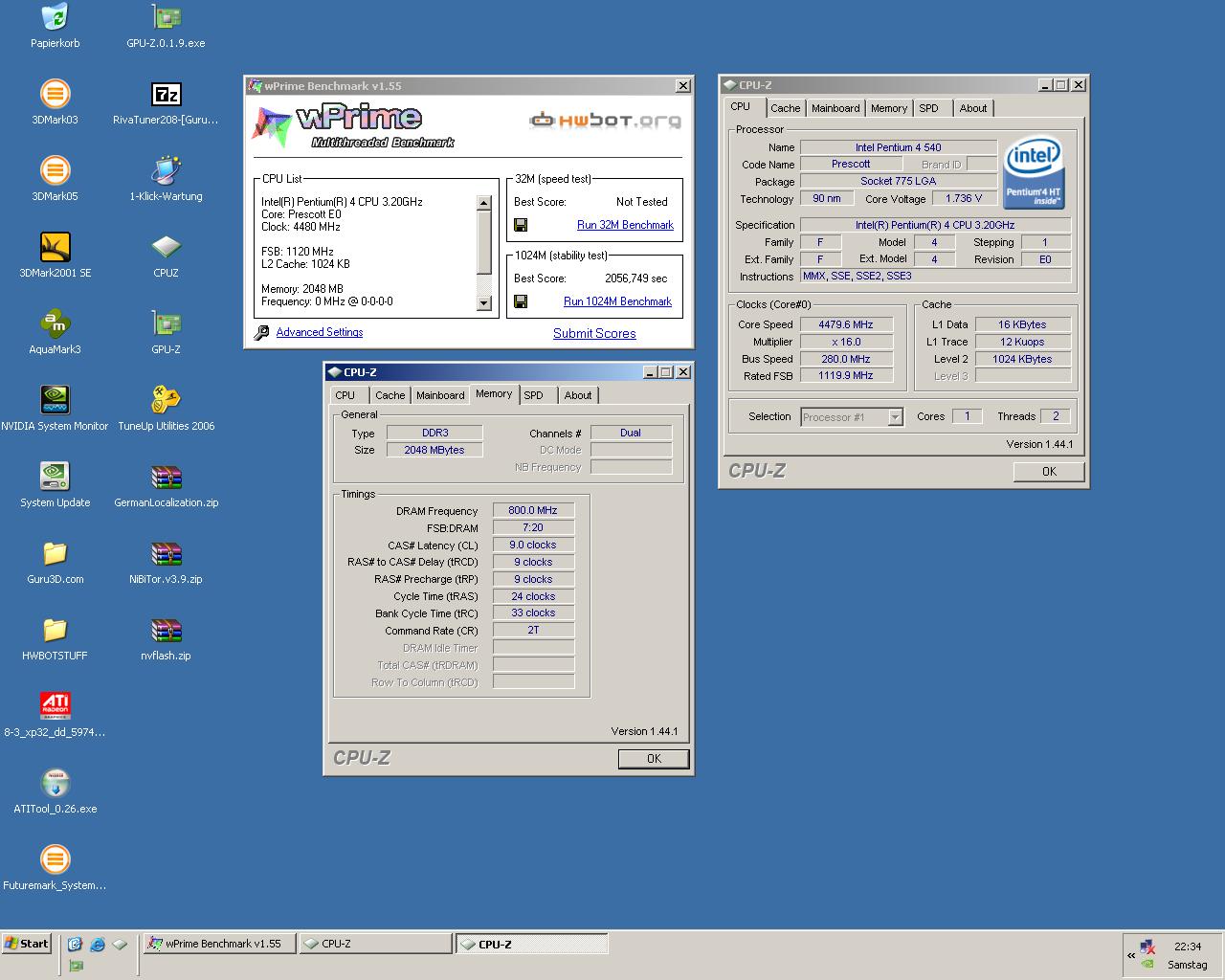Launch ATITool_0.26.exe icon
1225x980 pixels.
point(55,783)
